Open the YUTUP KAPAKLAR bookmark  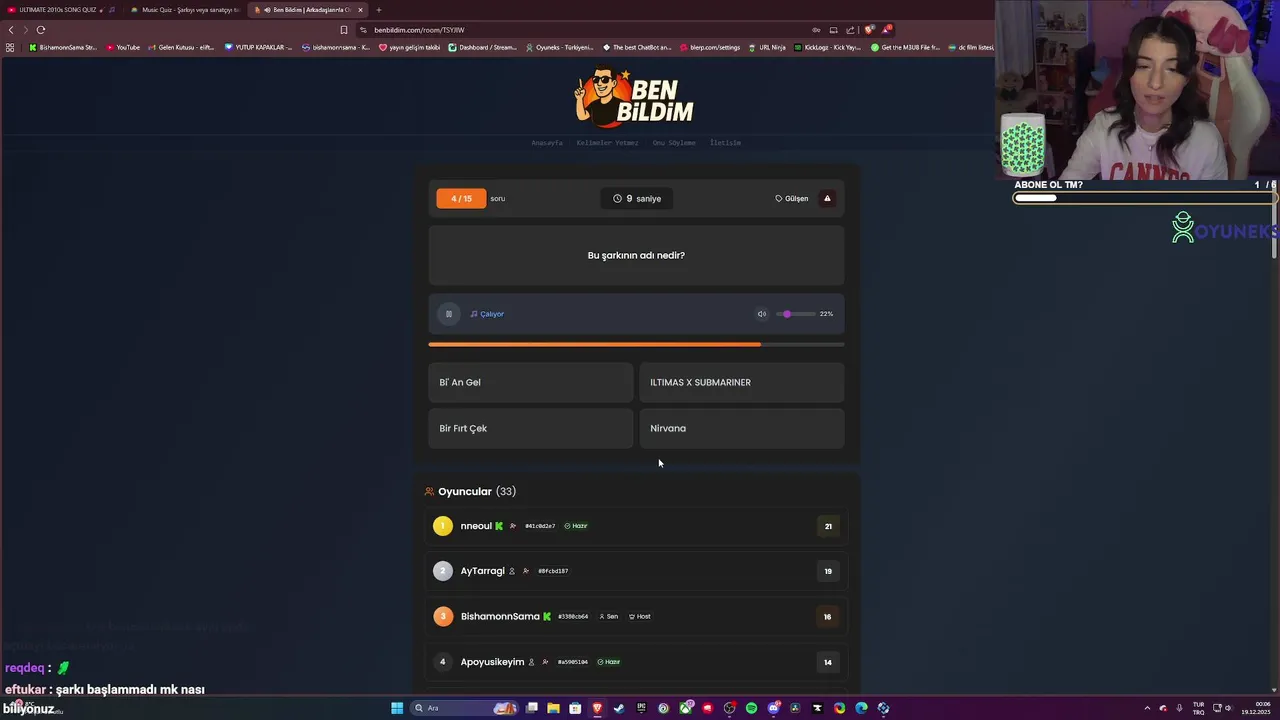tap(259, 47)
